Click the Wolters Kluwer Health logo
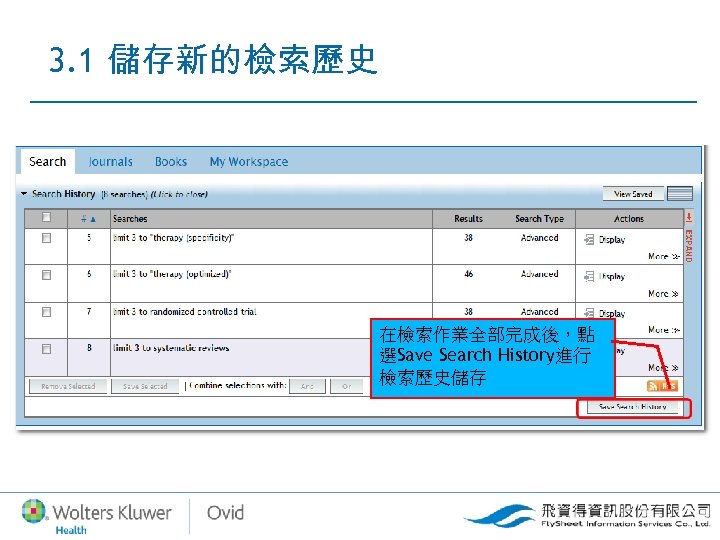720x540 pixels. [96, 517]
